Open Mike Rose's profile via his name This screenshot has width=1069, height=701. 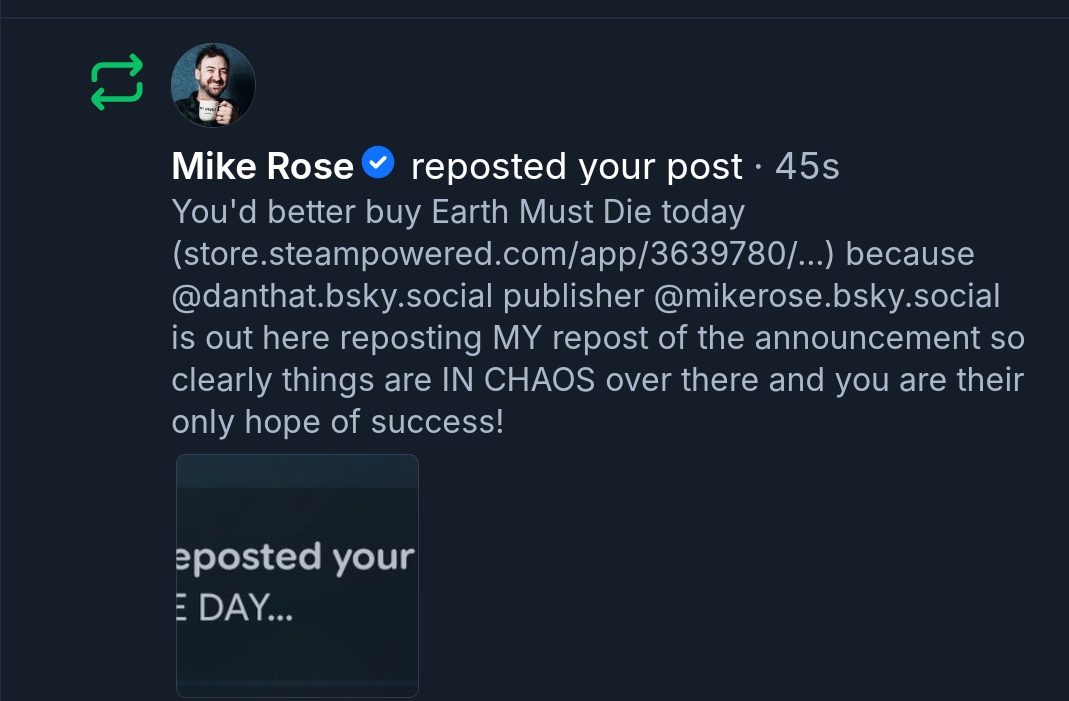[x=262, y=167]
